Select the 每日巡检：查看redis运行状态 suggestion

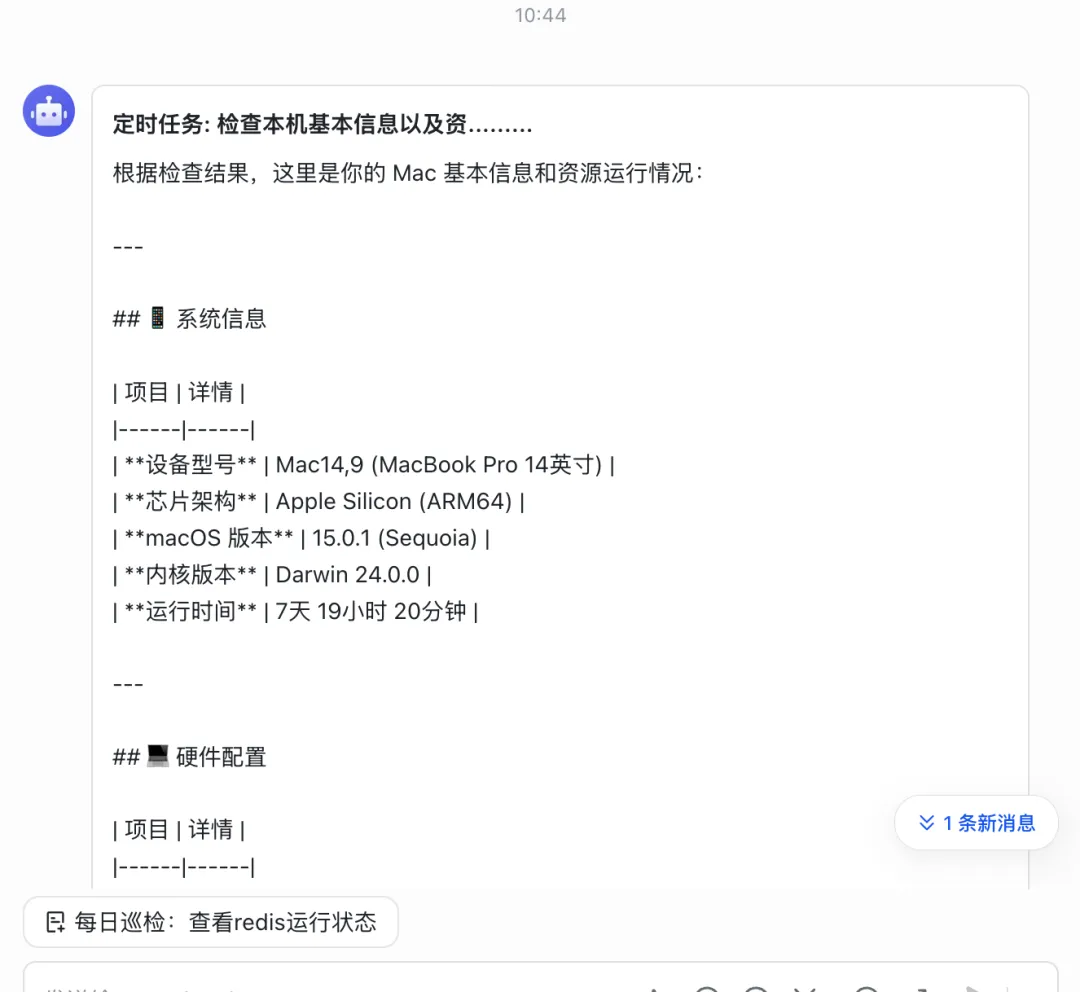pos(211,922)
